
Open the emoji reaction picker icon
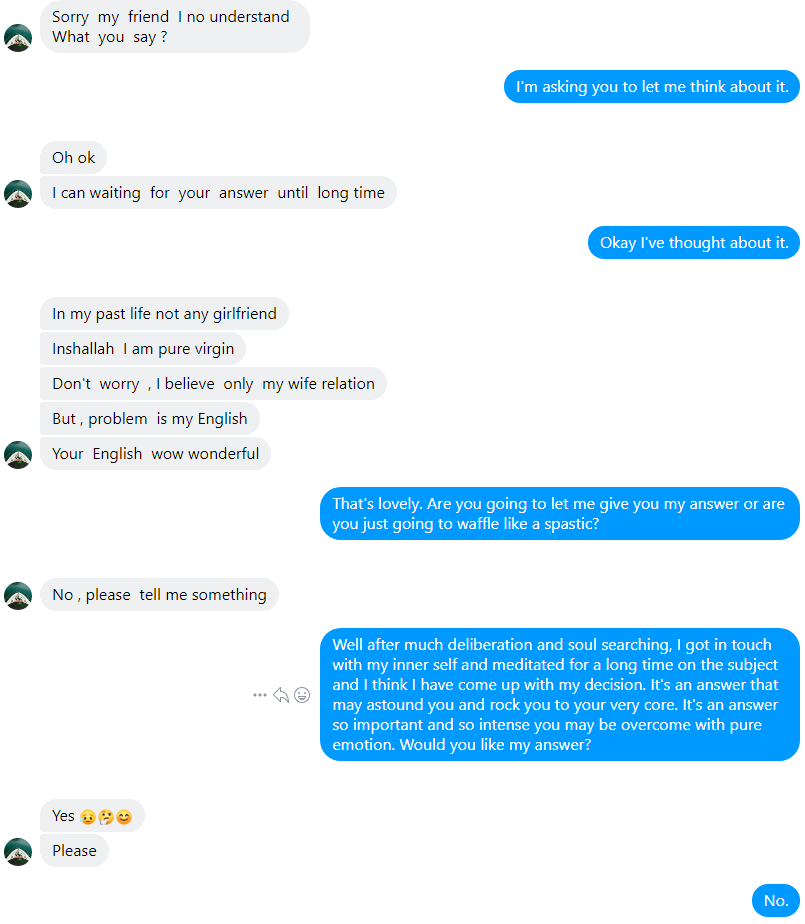coord(302,695)
